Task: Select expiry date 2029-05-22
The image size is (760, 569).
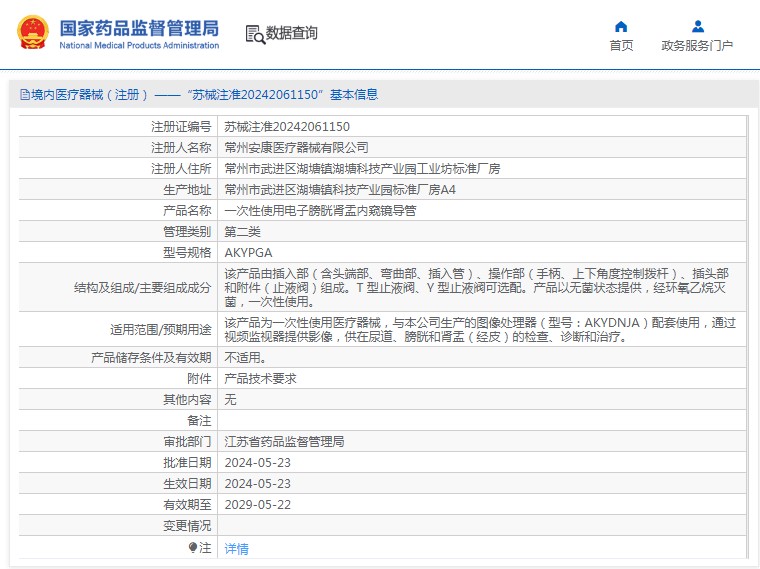Action: point(257,505)
